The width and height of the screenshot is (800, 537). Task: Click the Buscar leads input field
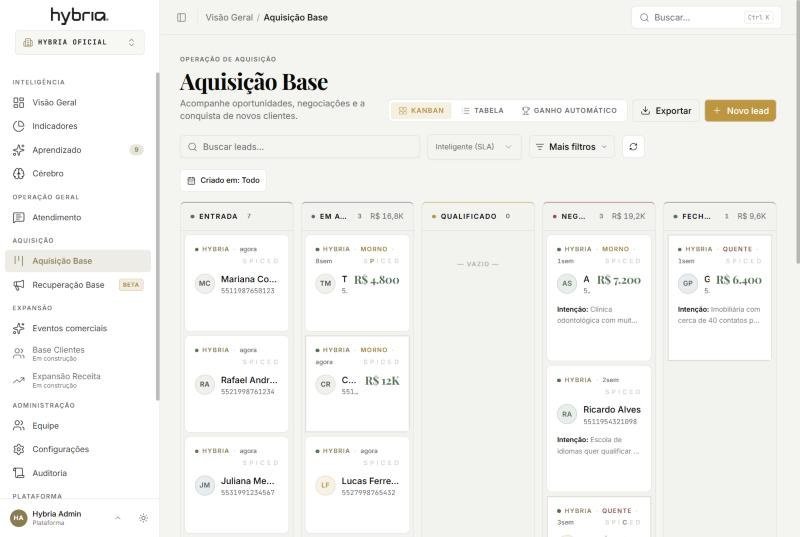click(300, 147)
